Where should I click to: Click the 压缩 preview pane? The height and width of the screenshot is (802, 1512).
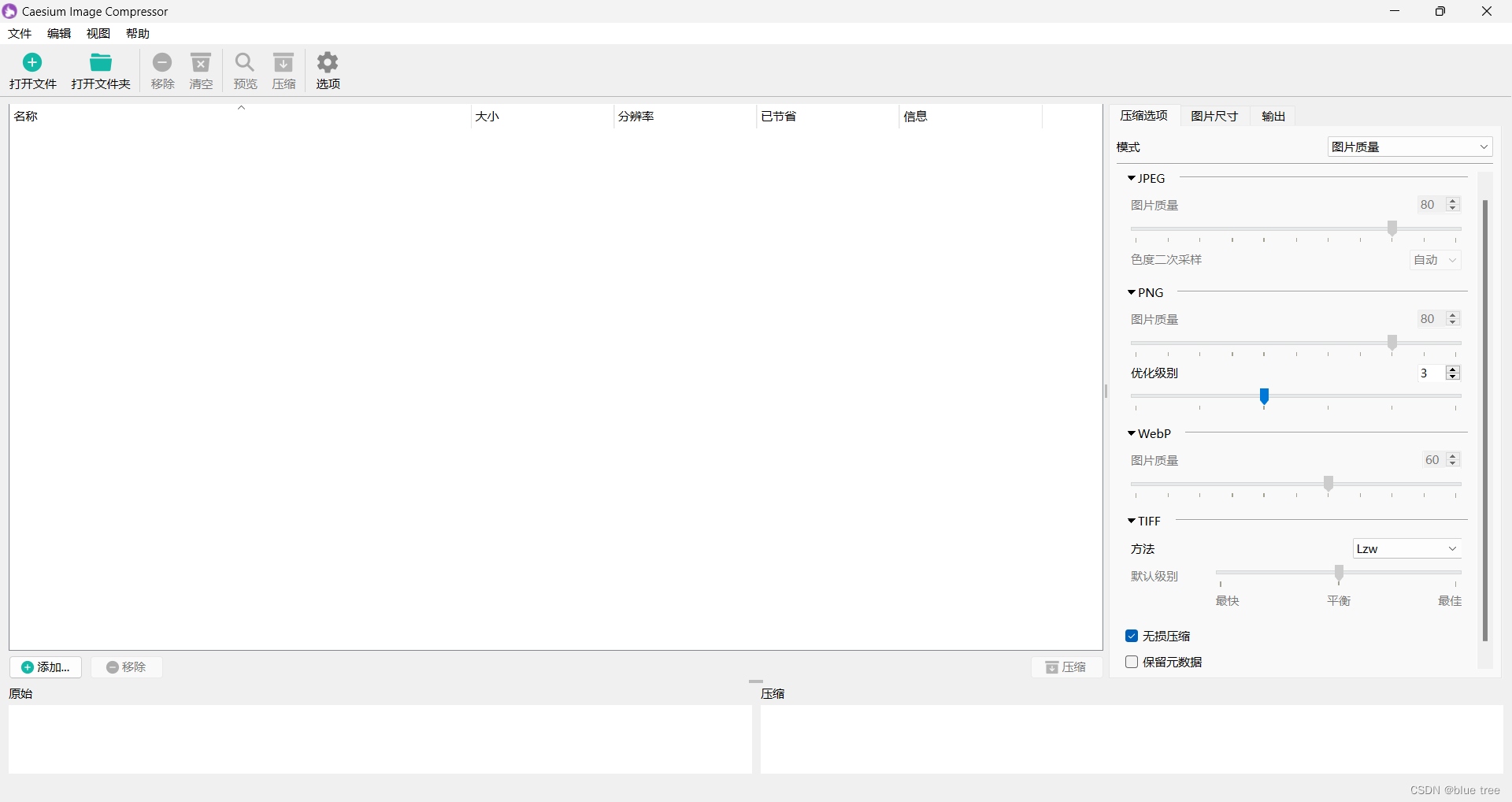pos(1131,739)
